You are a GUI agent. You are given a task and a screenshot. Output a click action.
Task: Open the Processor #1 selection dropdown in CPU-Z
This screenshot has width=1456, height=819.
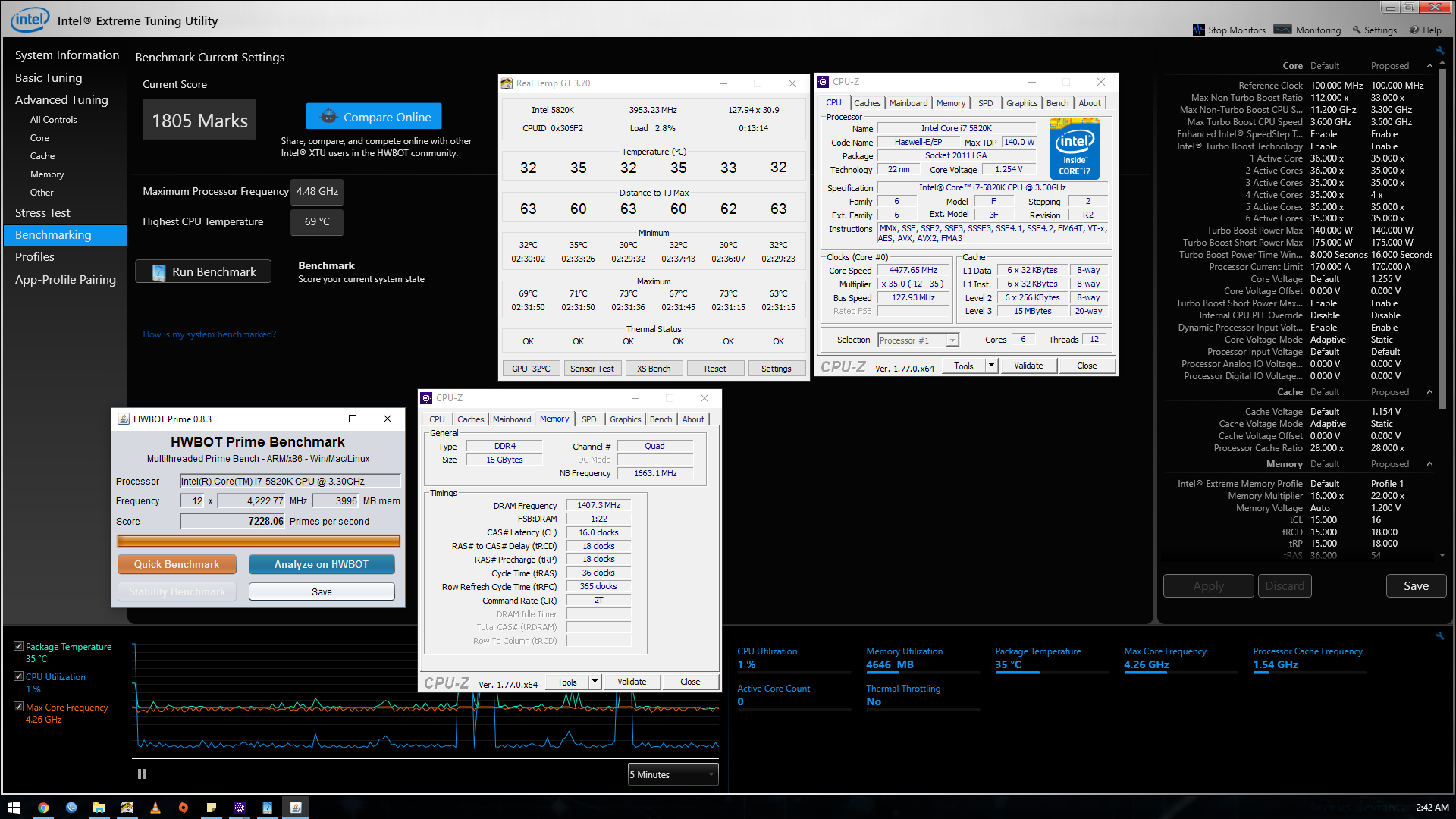coord(918,340)
